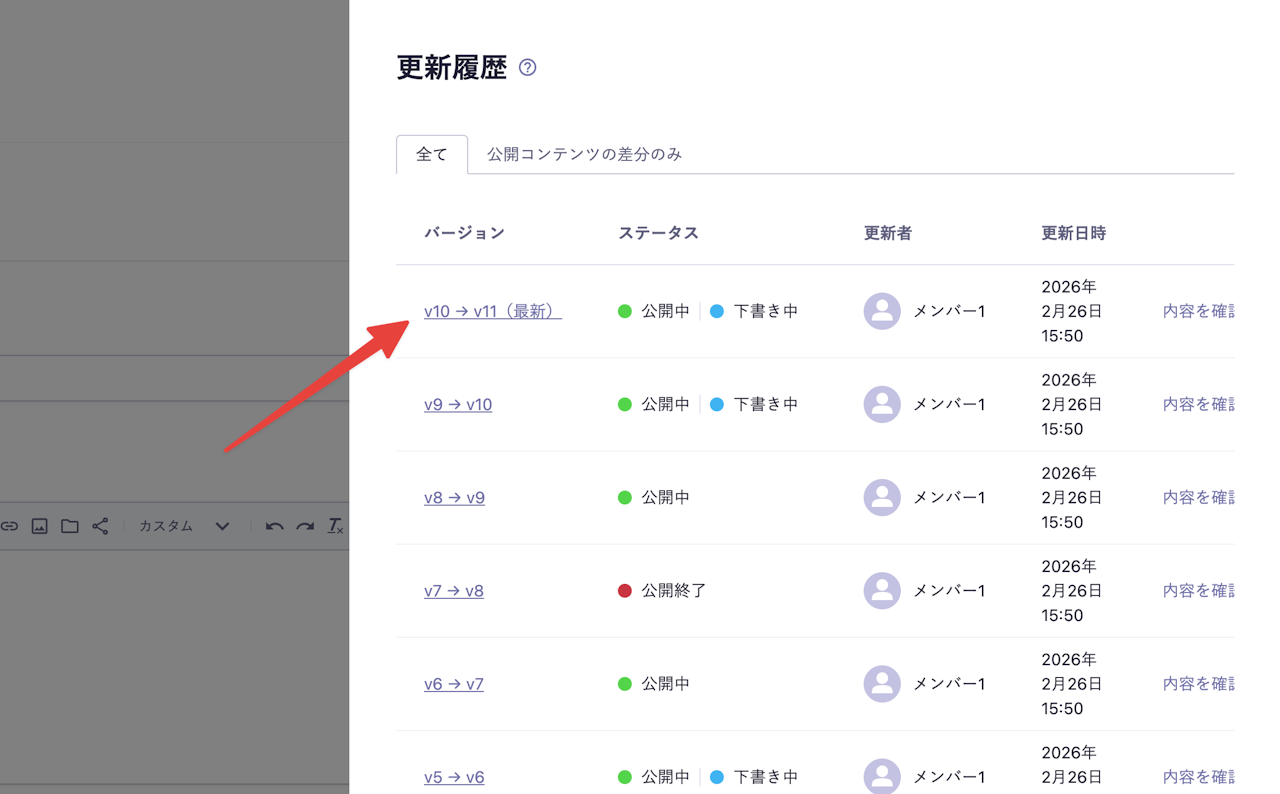Open version link v9 → v10
1280x794 pixels.
coord(458,404)
